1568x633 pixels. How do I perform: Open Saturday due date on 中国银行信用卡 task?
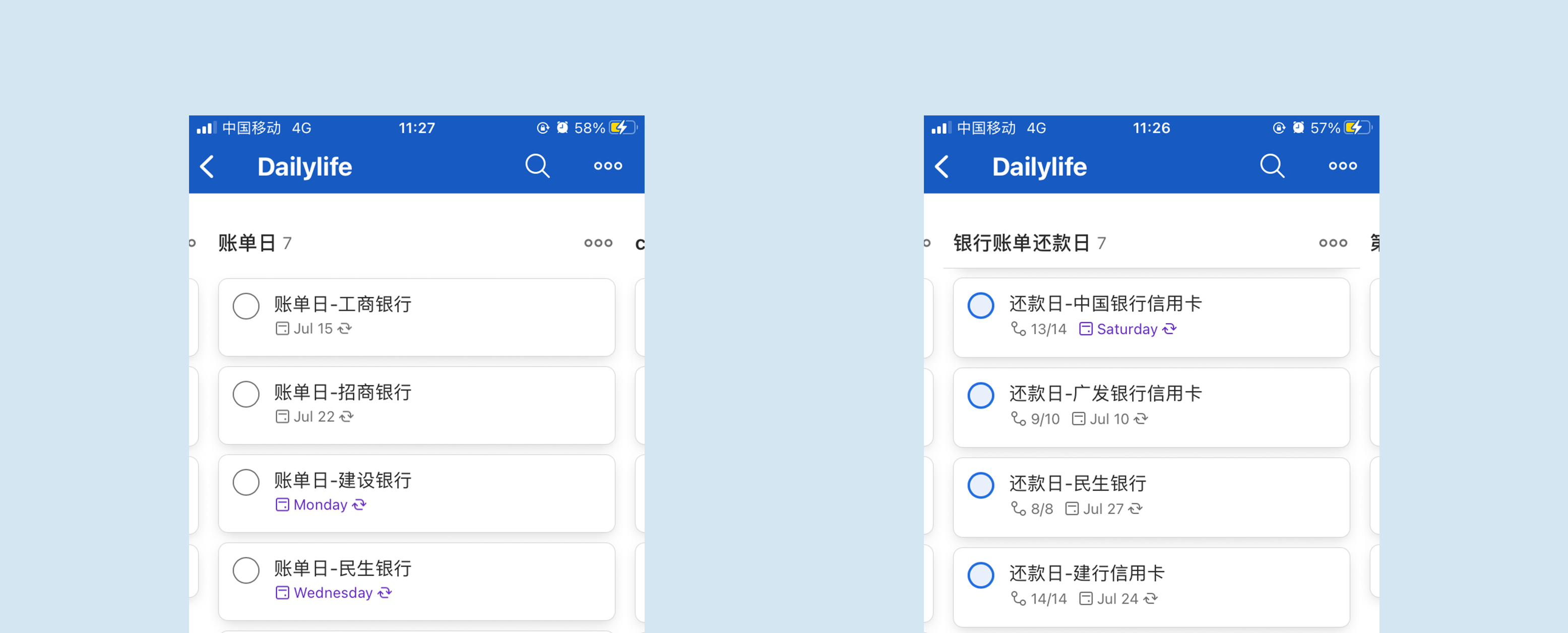click(1126, 329)
